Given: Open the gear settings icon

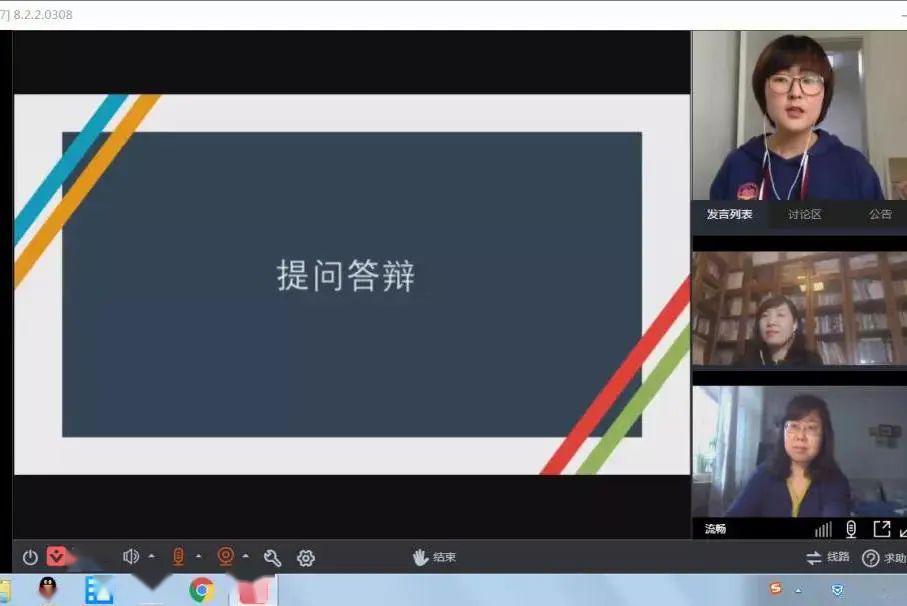Looking at the screenshot, I should click(306, 557).
